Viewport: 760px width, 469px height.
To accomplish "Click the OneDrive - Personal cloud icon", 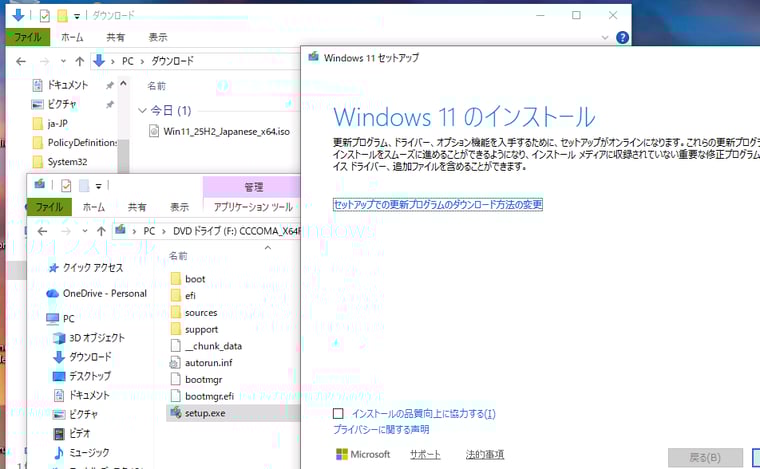I will [53, 293].
